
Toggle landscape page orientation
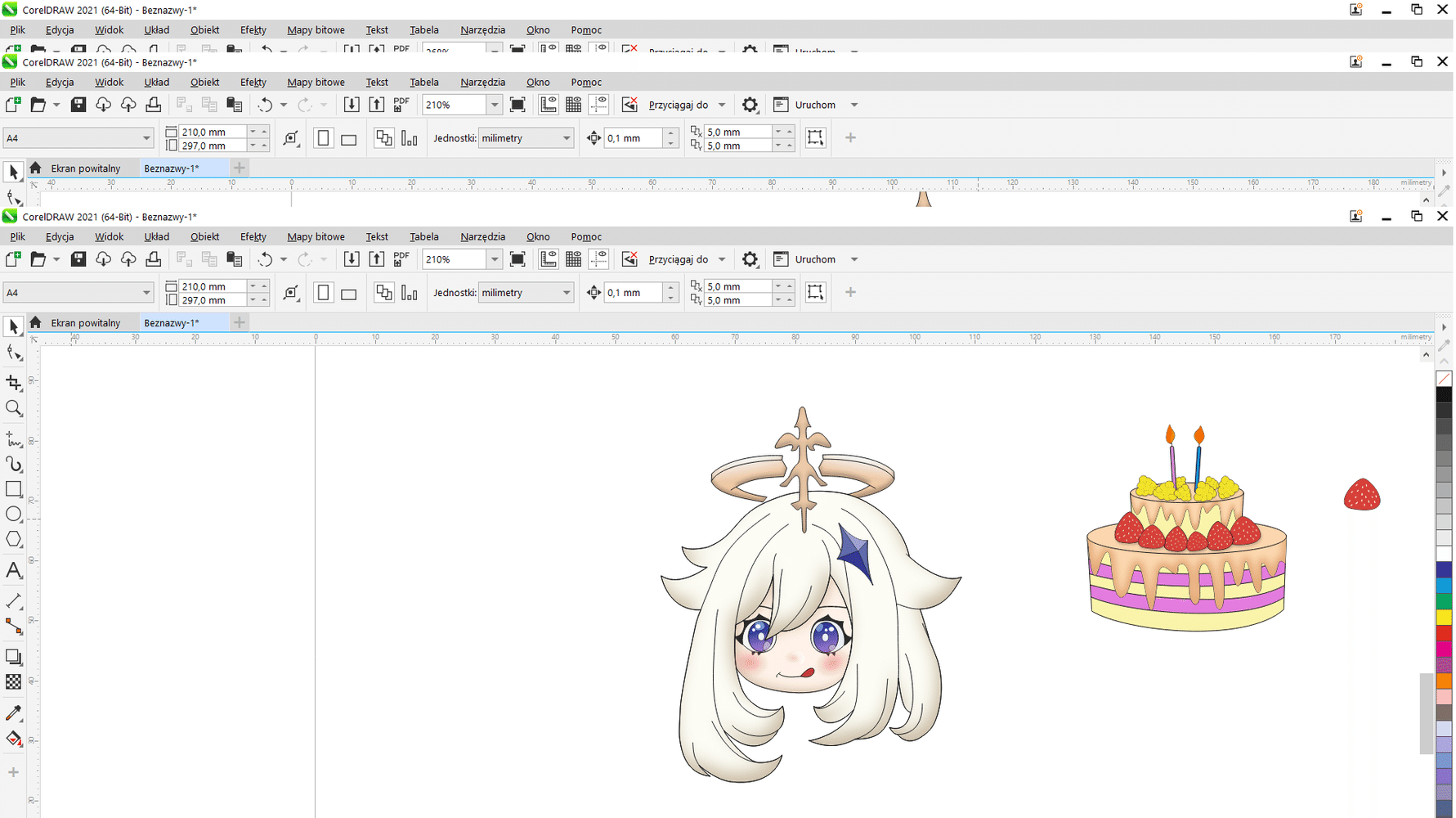(x=349, y=292)
